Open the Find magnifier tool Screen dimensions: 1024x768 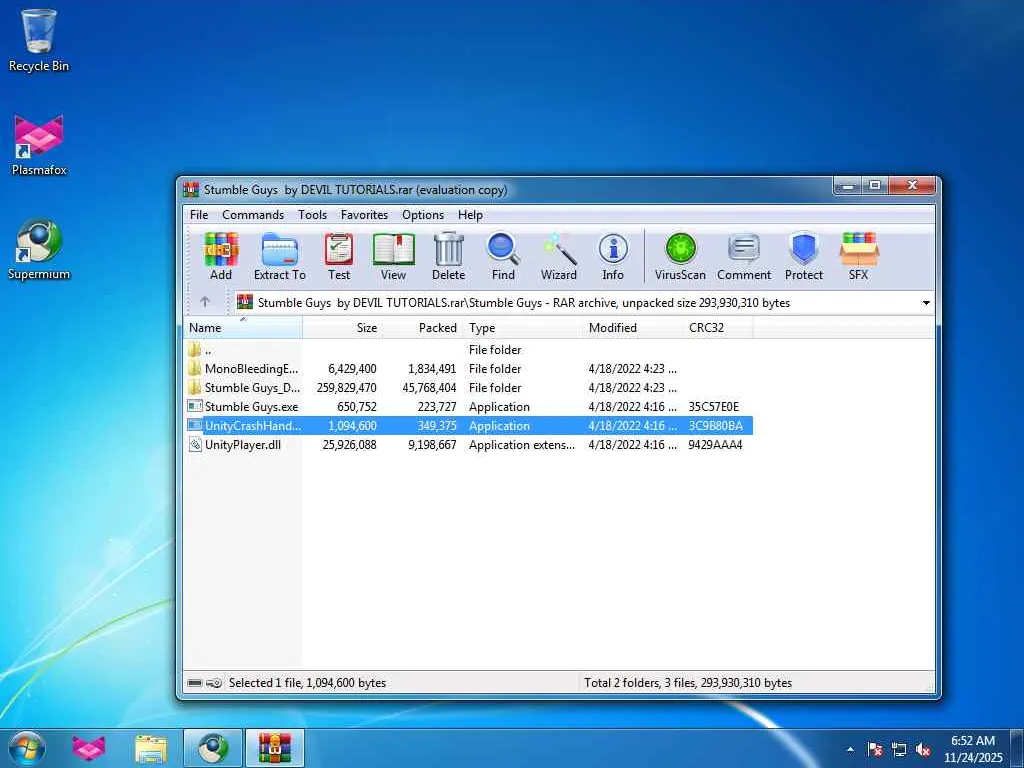(503, 256)
